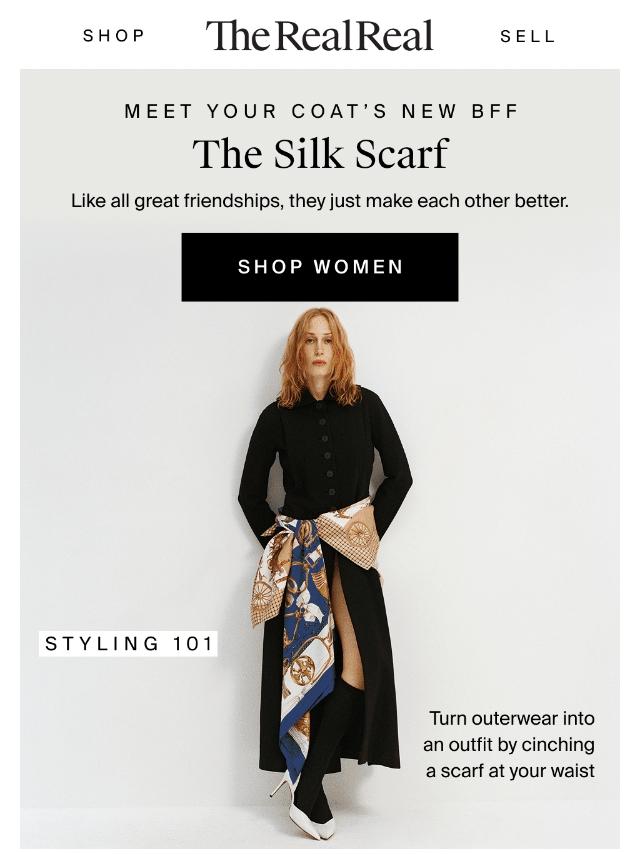This screenshot has height=854, width=640.
Task: Select the 'Meet Your Coat's New BFF' heading
Action: coord(321,111)
